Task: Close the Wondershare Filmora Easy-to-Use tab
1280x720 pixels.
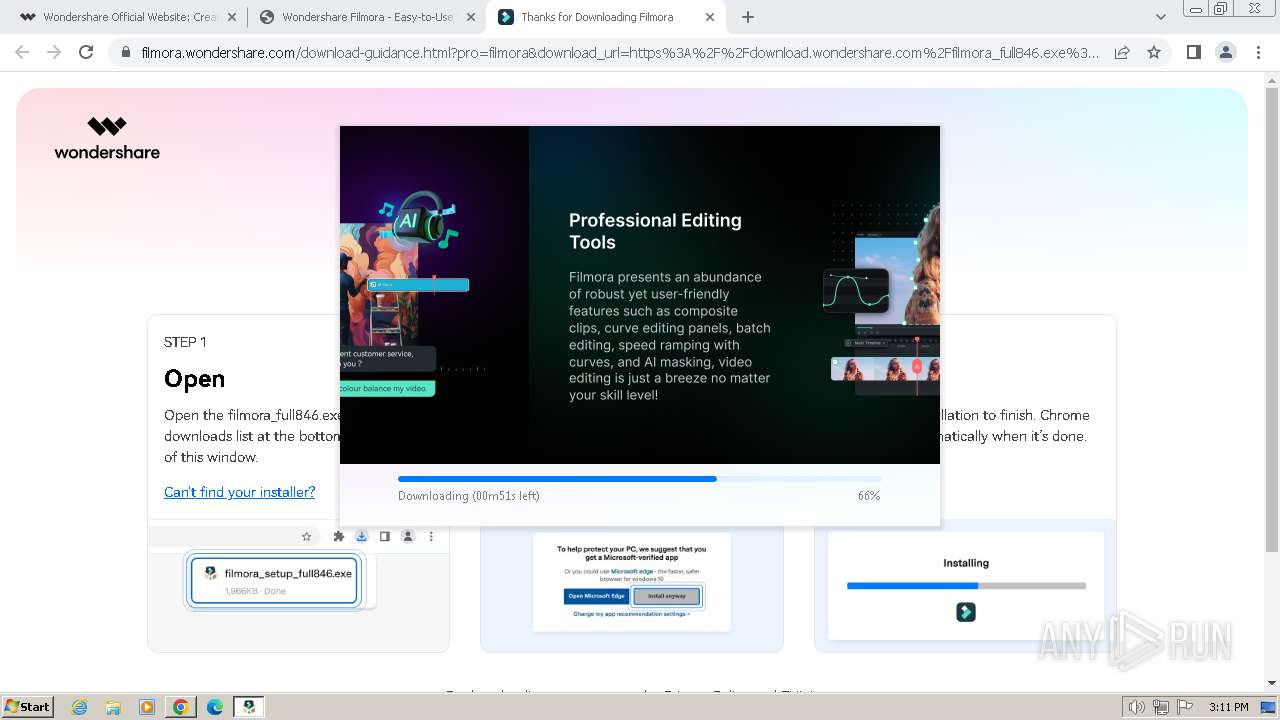Action: [x=472, y=17]
